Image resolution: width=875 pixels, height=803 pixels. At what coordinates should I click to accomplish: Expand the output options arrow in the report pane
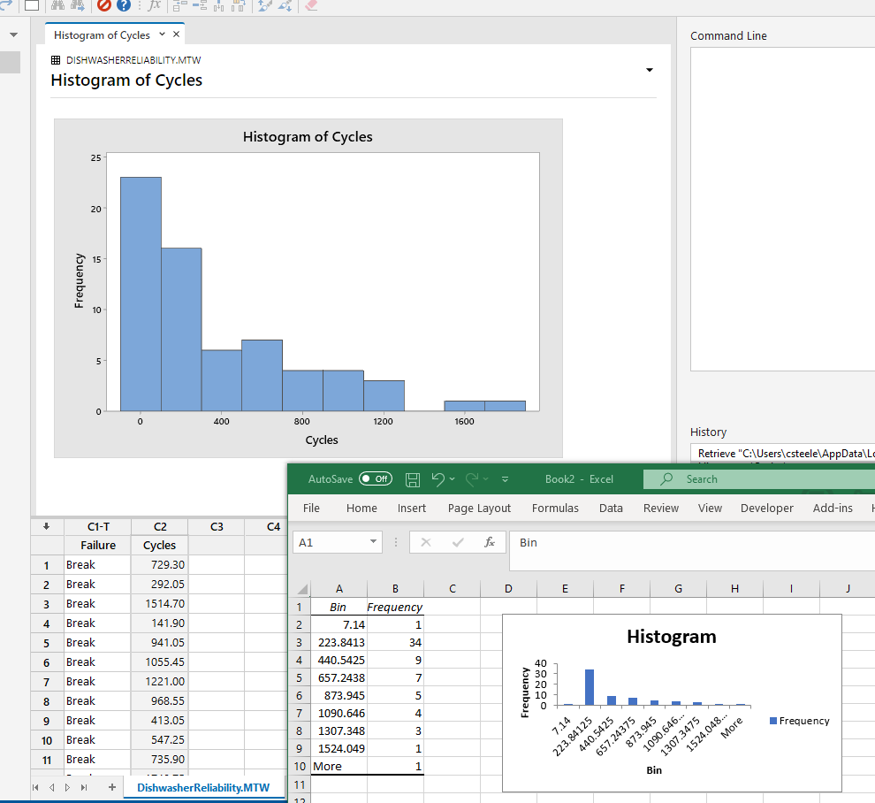point(649,70)
